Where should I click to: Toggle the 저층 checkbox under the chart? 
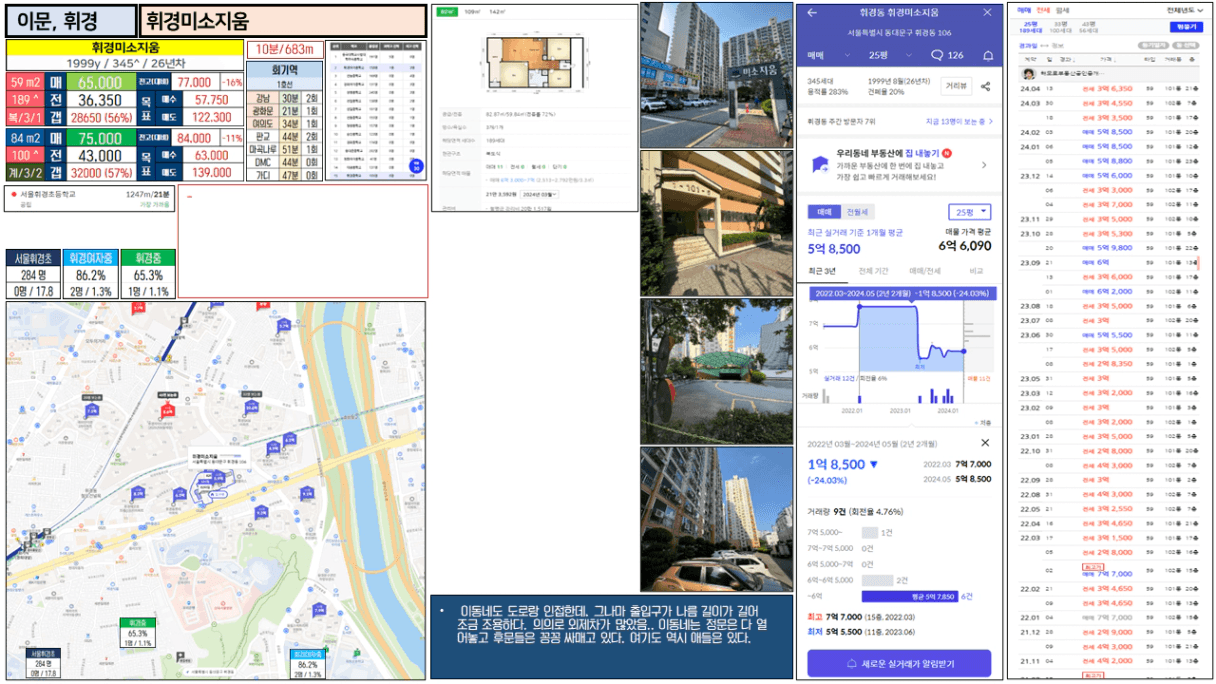point(981,423)
